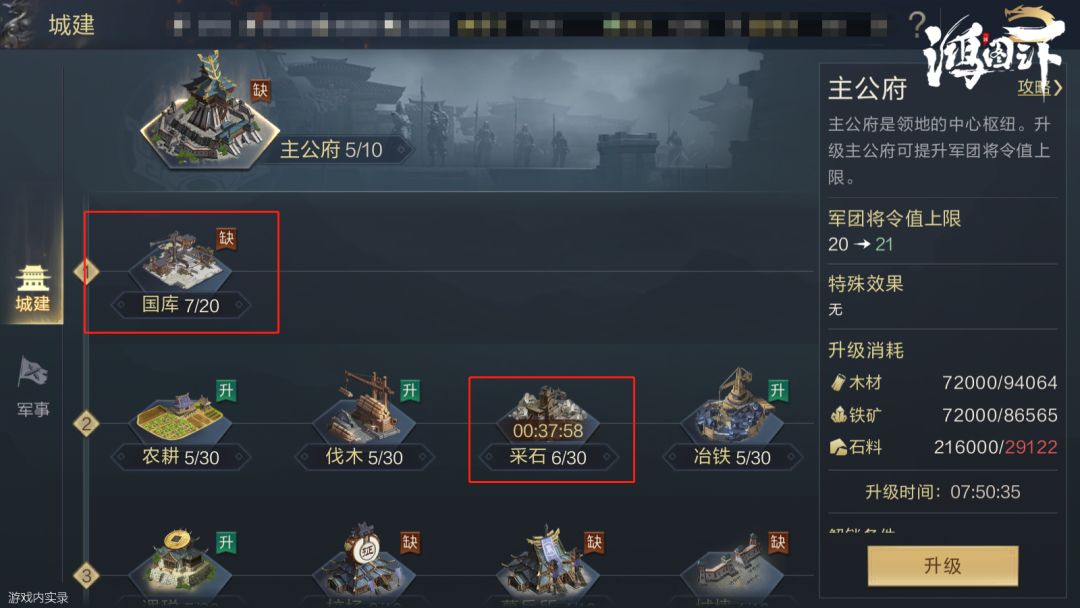Image resolution: width=1080 pixels, height=608 pixels.
Task: Select the 国库 treasury building icon
Action: tap(178, 262)
